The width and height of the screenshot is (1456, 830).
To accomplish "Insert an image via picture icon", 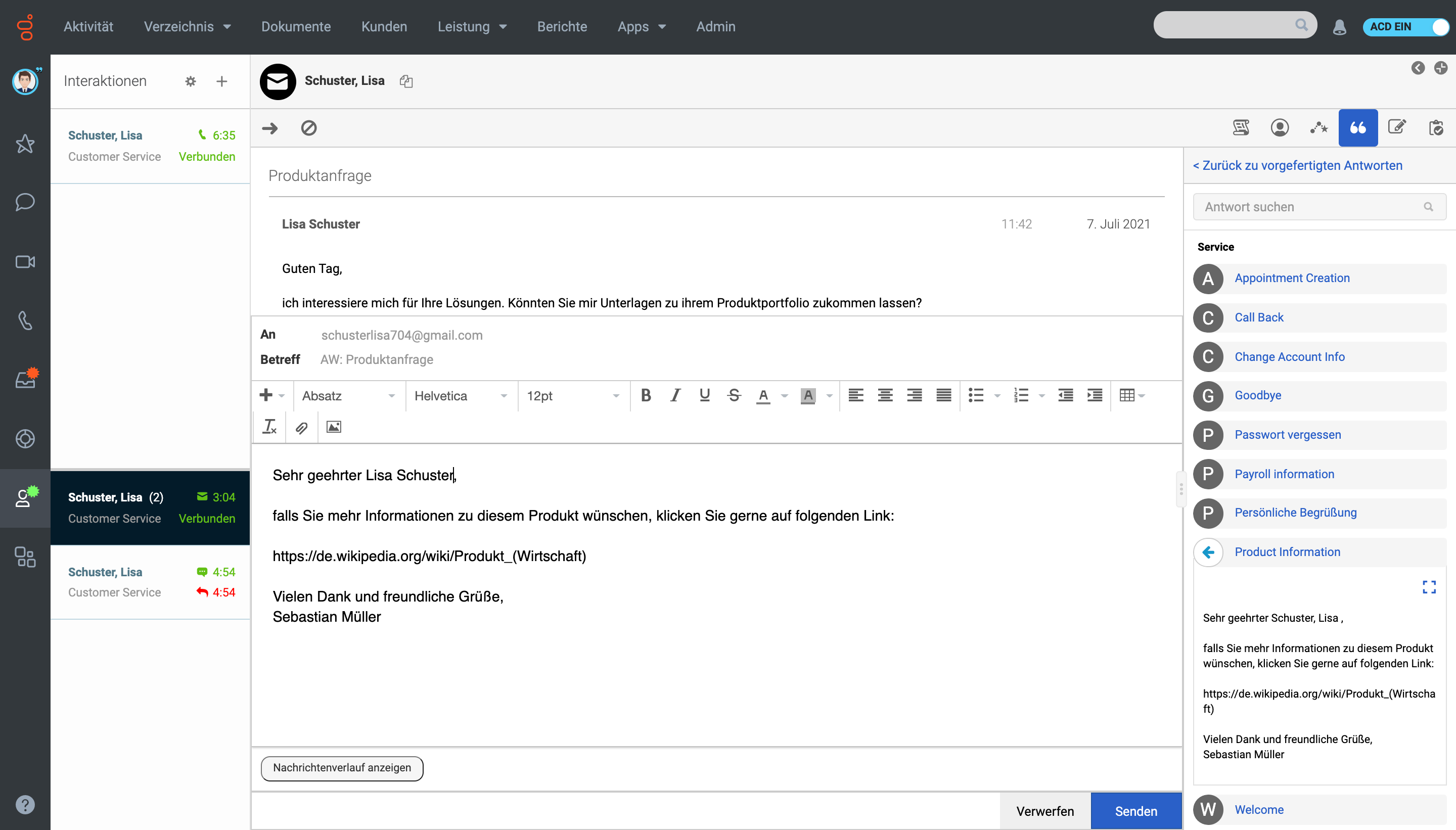I will tap(334, 427).
